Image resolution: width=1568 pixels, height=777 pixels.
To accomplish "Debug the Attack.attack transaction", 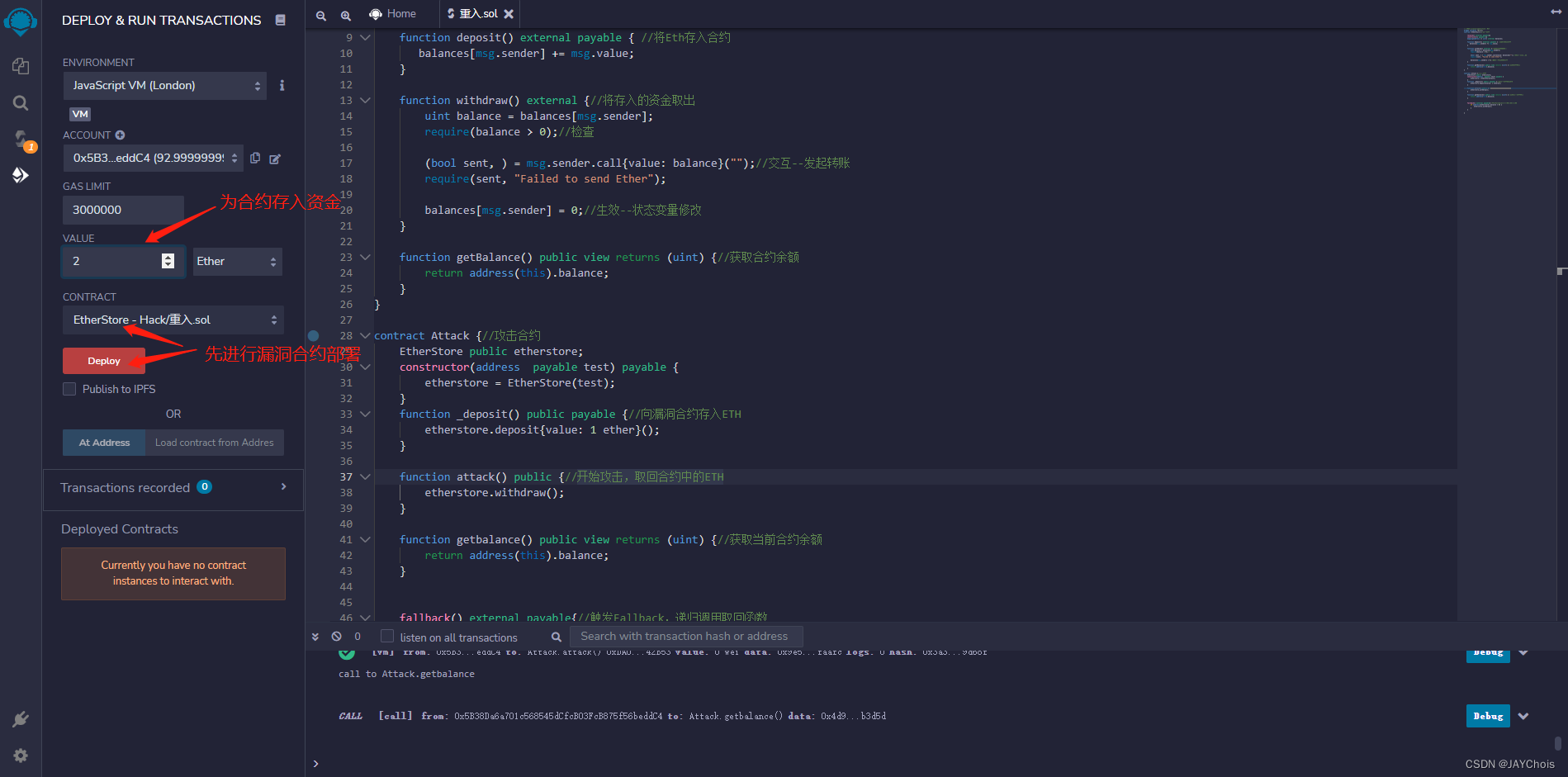I will pyautogui.click(x=1488, y=655).
